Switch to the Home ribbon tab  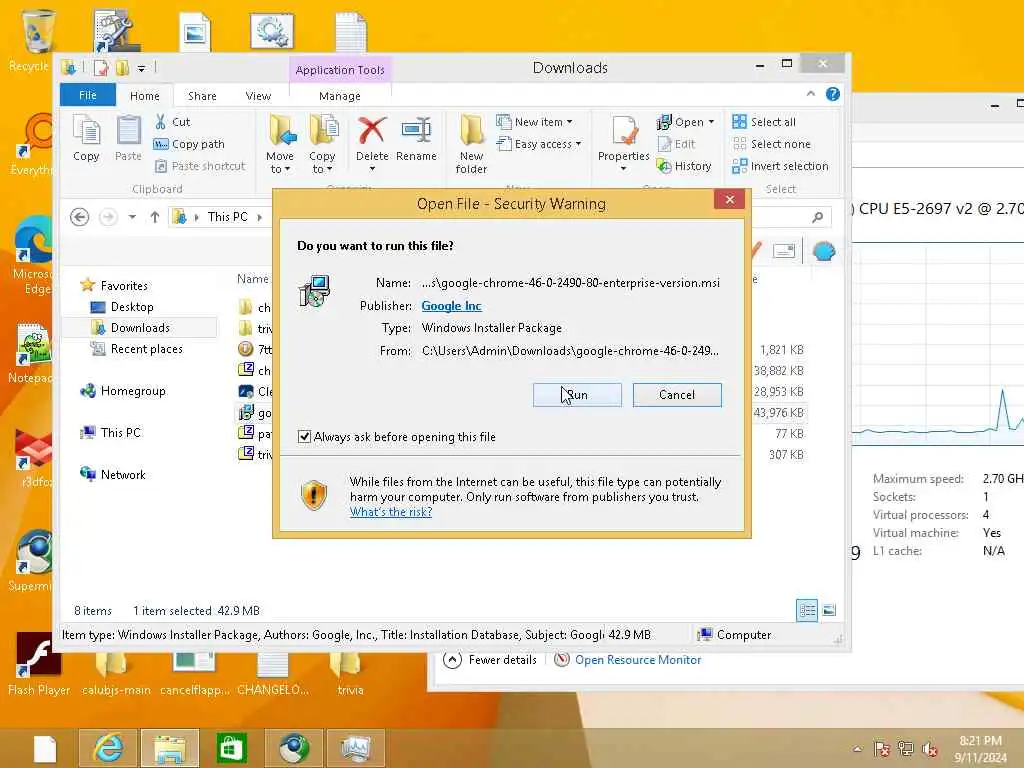click(x=144, y=95)
